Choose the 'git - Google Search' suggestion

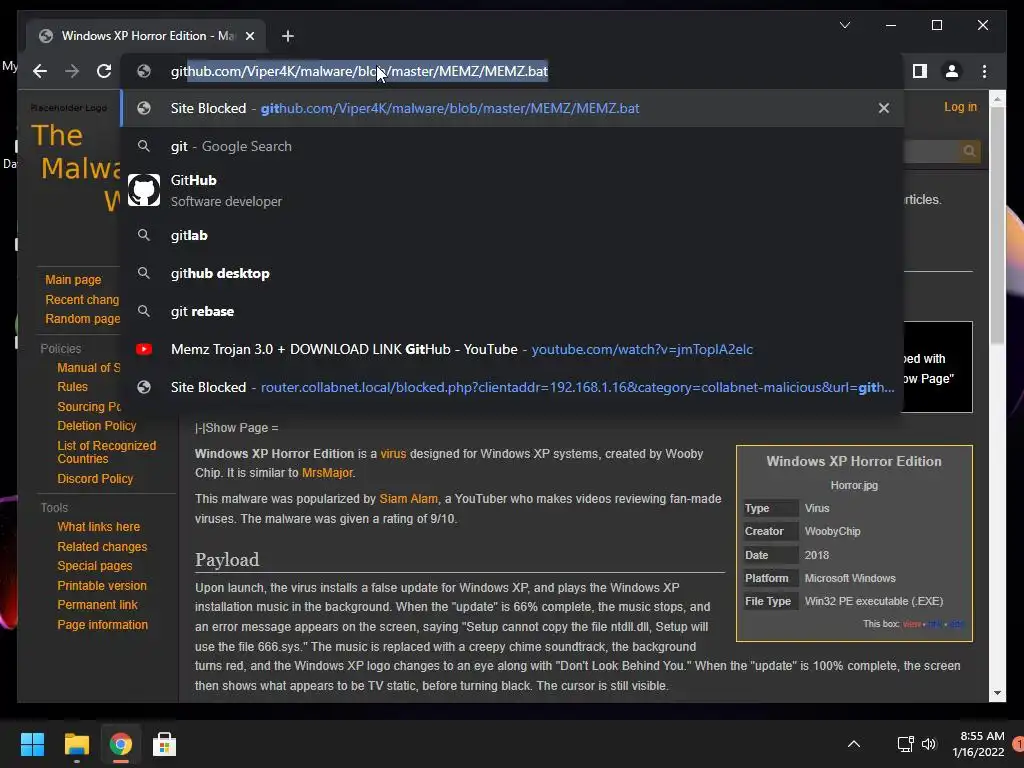point(513,146)
